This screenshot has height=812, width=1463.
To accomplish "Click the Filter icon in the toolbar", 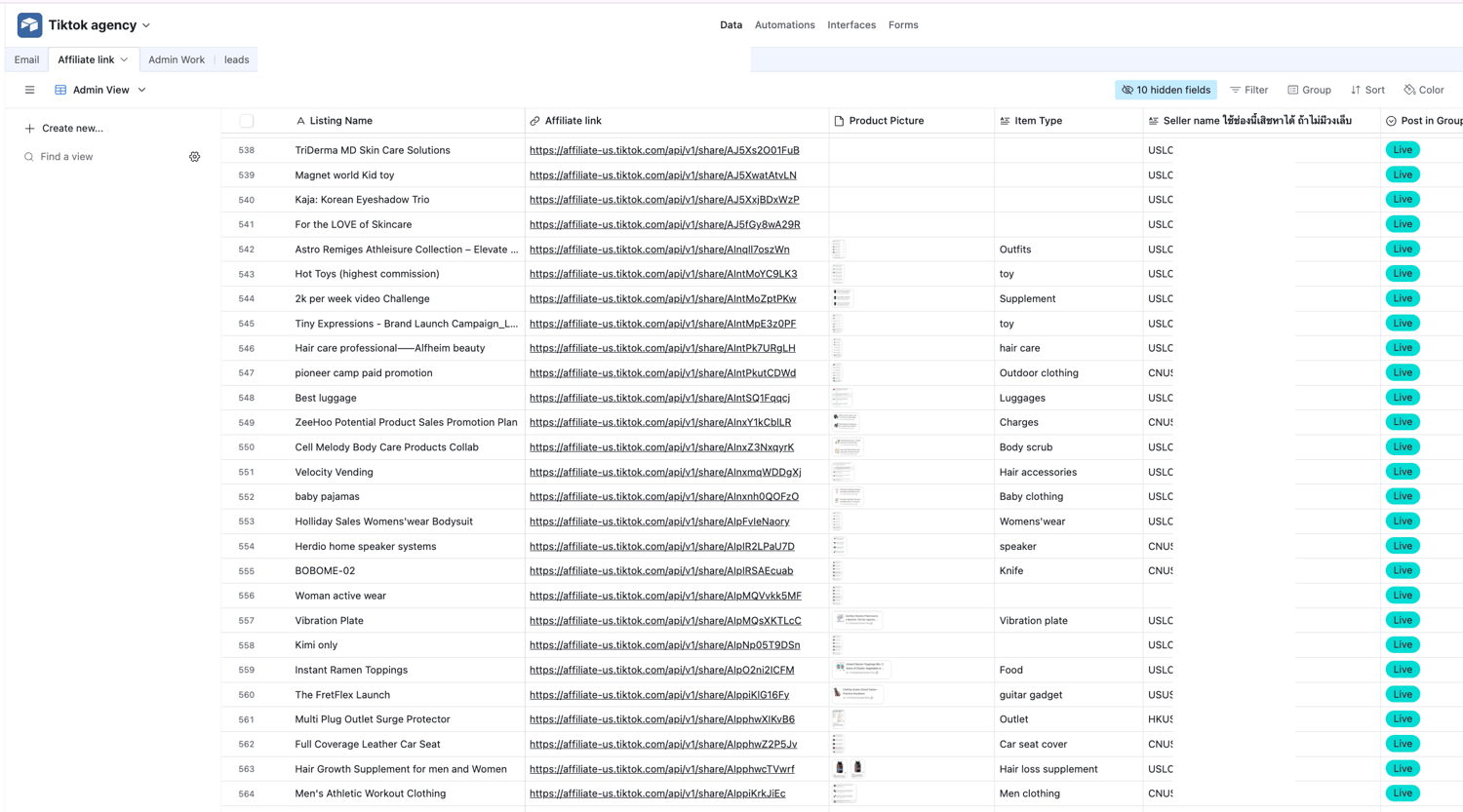I will (x=1235, y=90).
